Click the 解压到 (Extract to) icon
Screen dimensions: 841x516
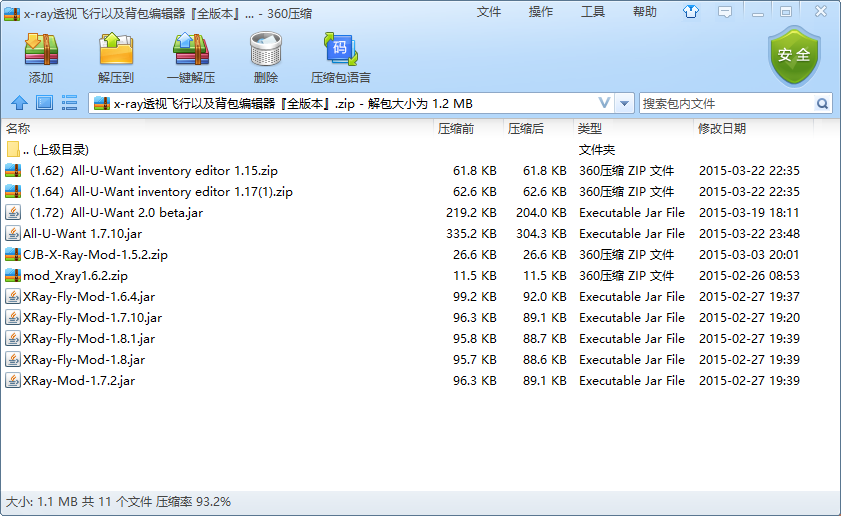(x=116, y=49)
